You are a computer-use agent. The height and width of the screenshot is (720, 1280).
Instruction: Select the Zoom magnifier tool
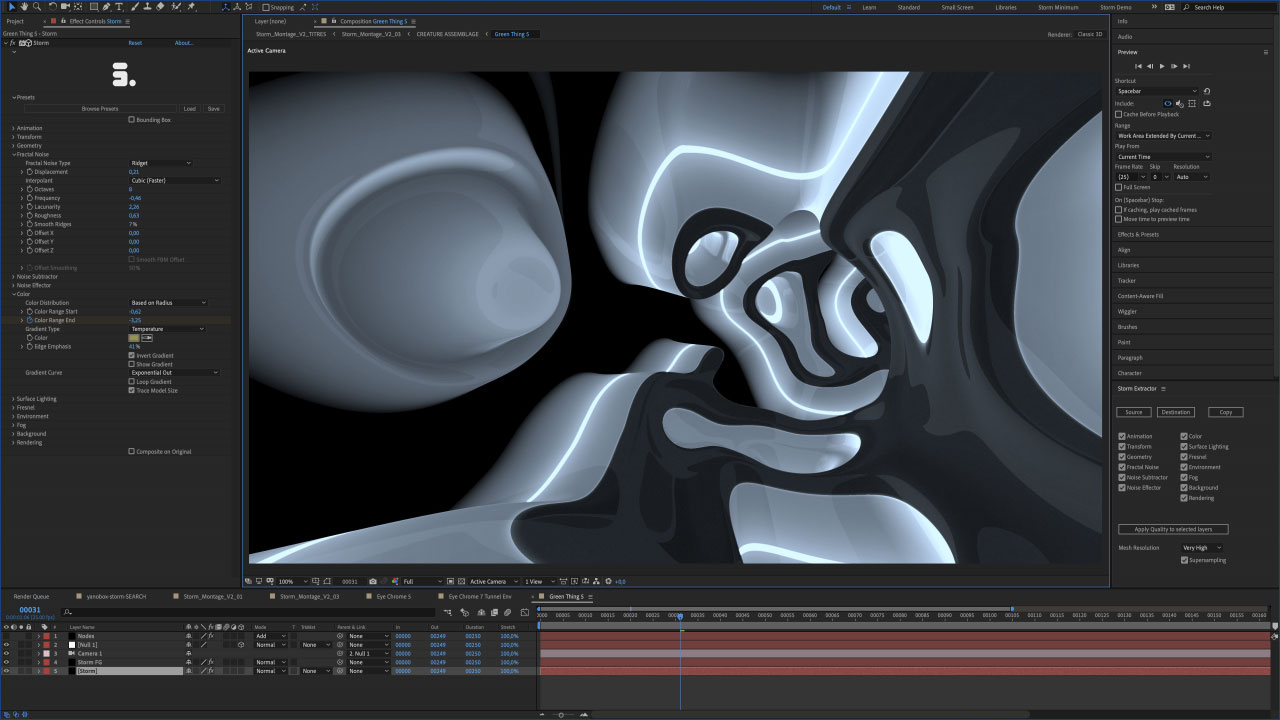(37, 7)
